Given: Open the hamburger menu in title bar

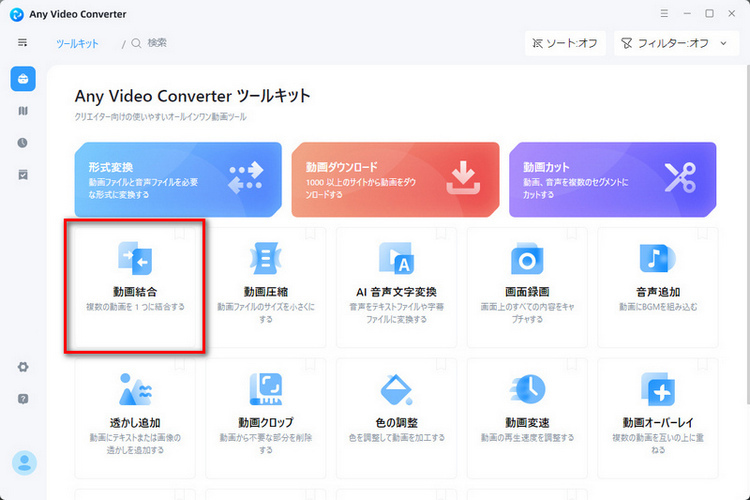Looking at the screenshot, I should point(664,13).
